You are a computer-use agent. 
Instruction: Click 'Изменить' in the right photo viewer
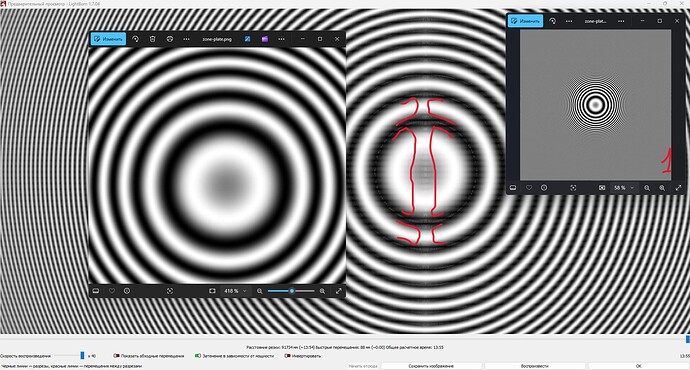[x=525, y=21]
